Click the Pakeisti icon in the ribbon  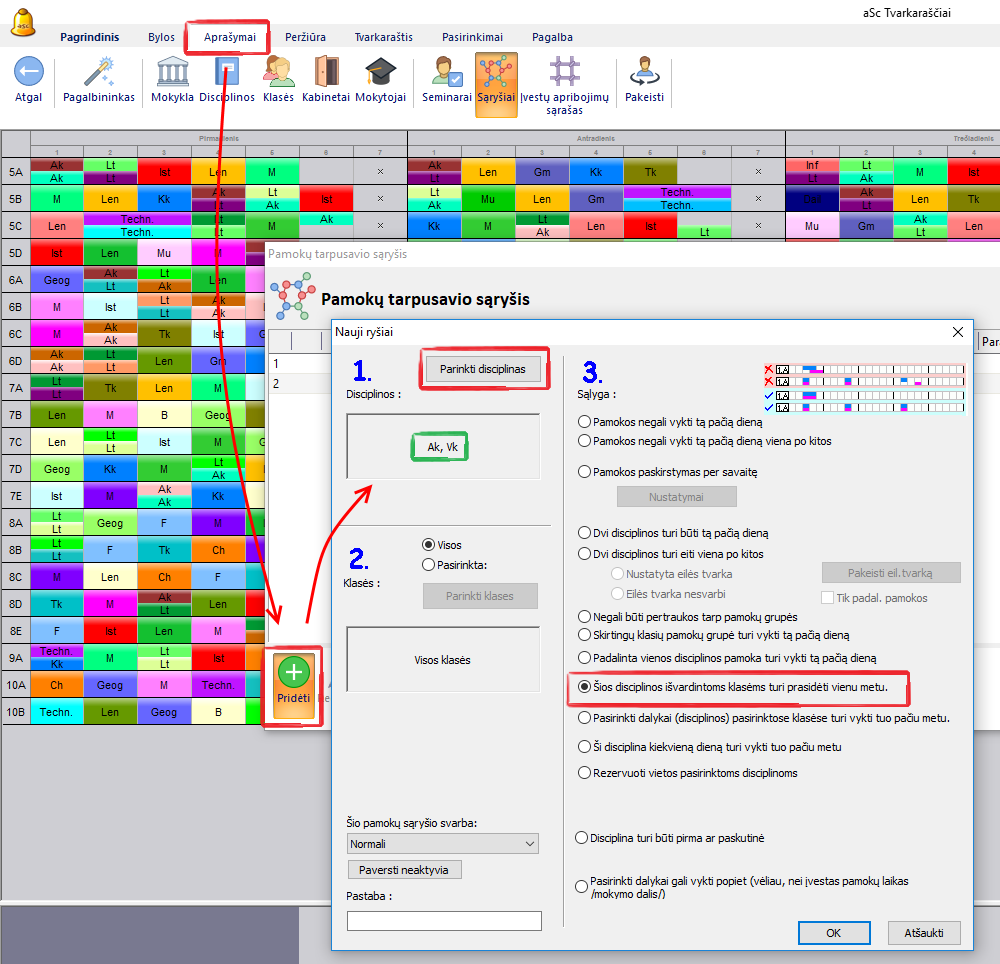[x=643, y=73]
